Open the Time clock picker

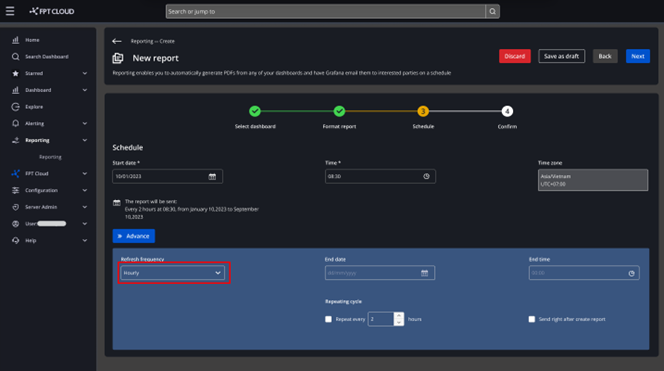click(426, 177)
